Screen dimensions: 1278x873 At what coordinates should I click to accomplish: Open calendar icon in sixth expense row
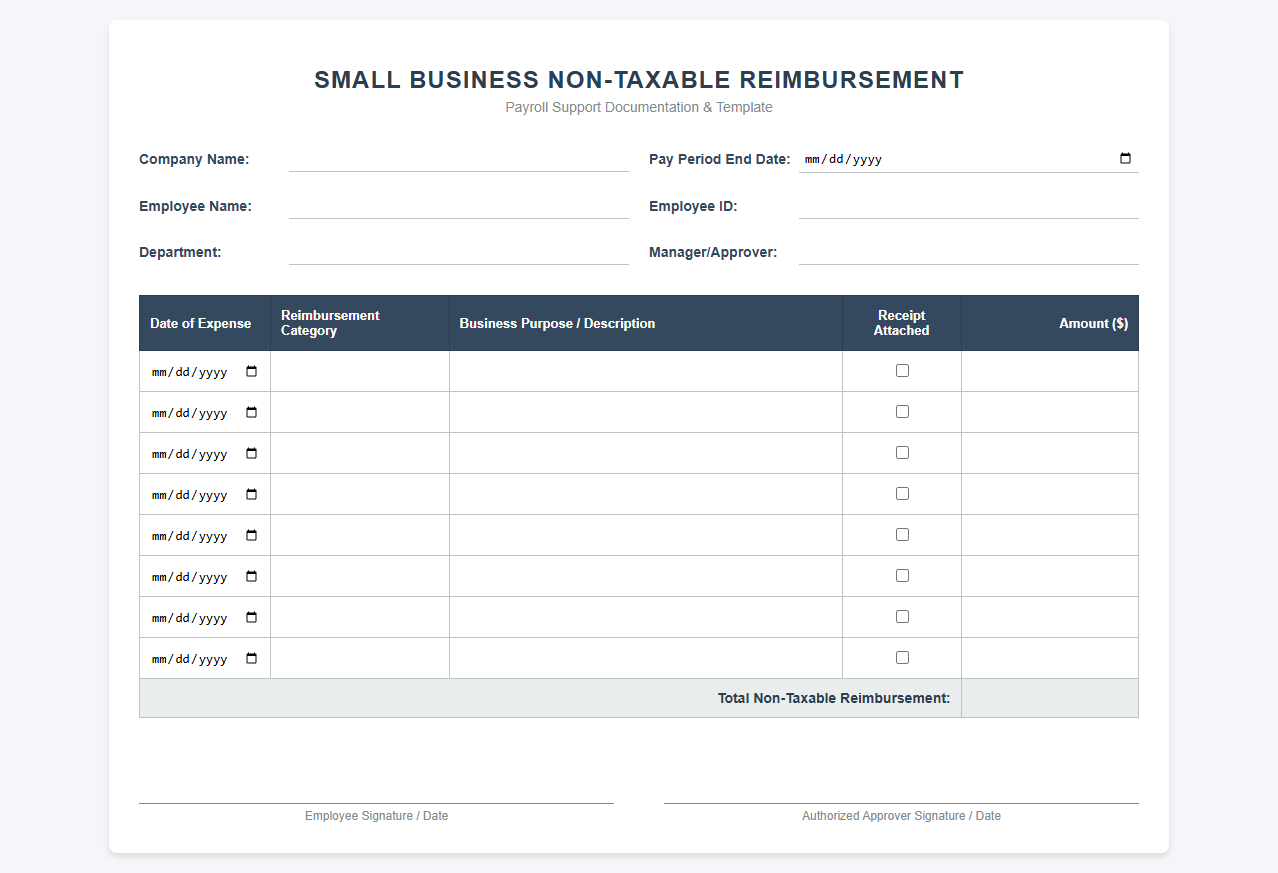[x=251, y=576]
